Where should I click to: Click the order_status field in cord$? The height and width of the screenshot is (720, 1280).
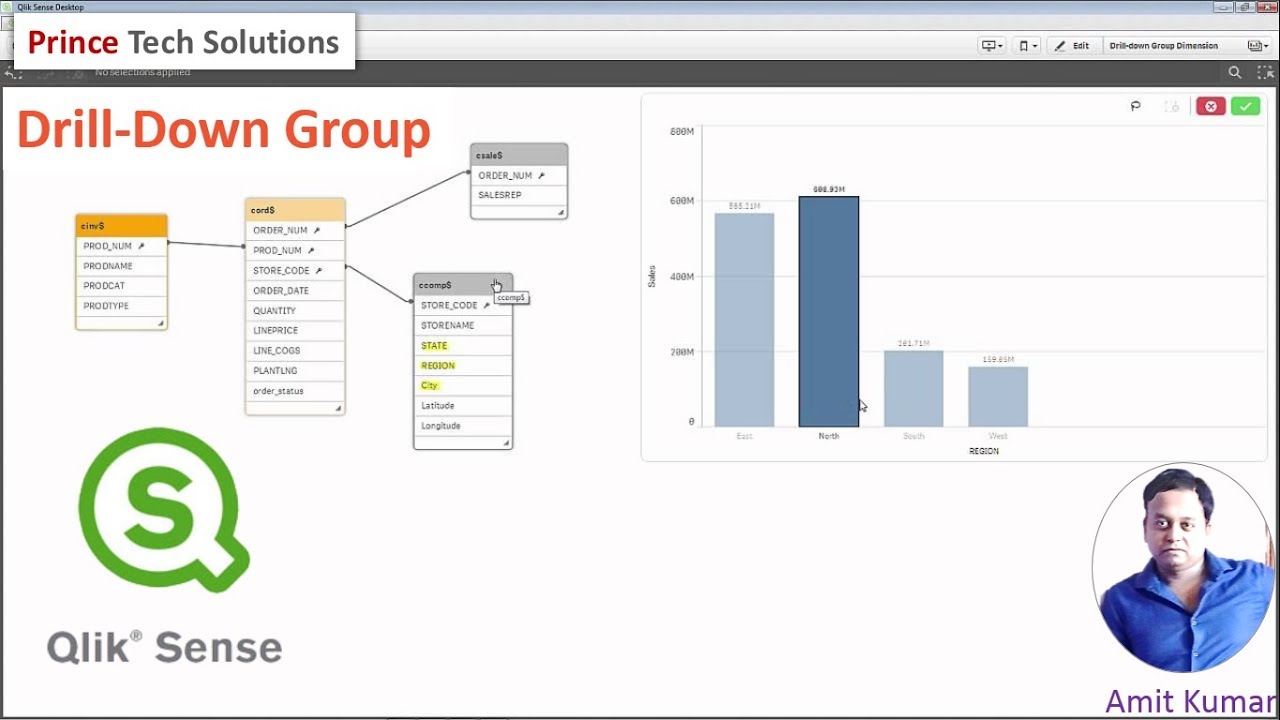295,391
